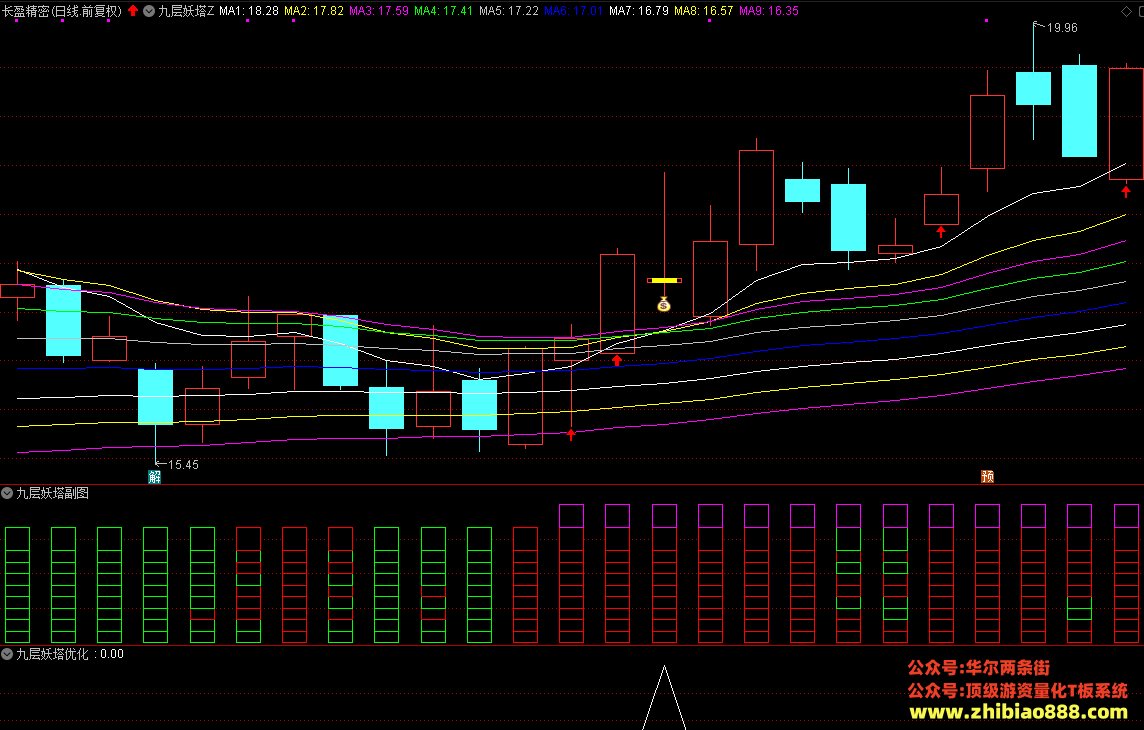Click the 15.45 low price label
This screenshot has width=1144, height=730.
click(x=183, y=465)
